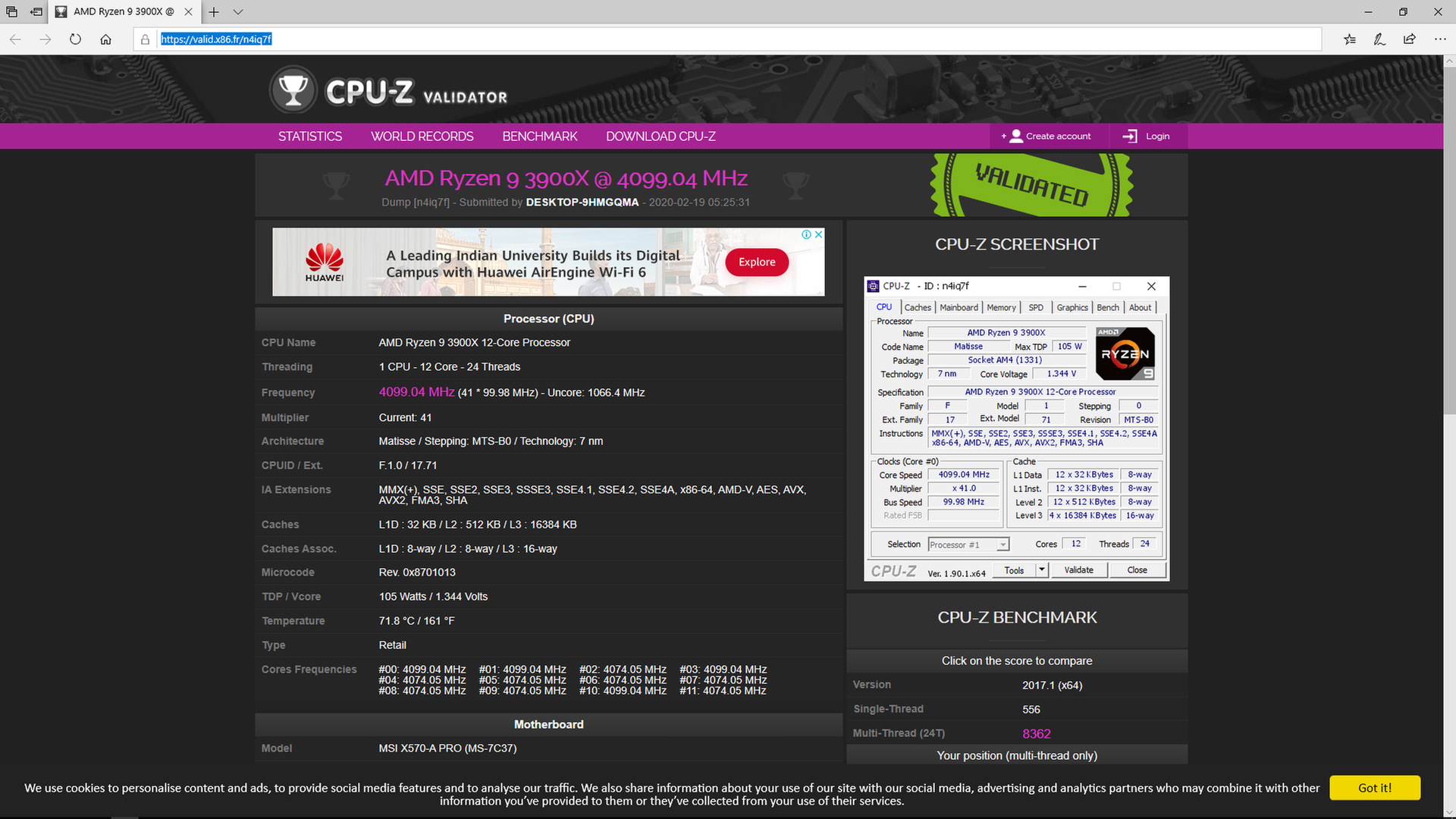Viewport: 1456px width, 819px height.
Task: Click the DESKTOP-9HMGQMA submitter link
Action: (x=582, y=202)
